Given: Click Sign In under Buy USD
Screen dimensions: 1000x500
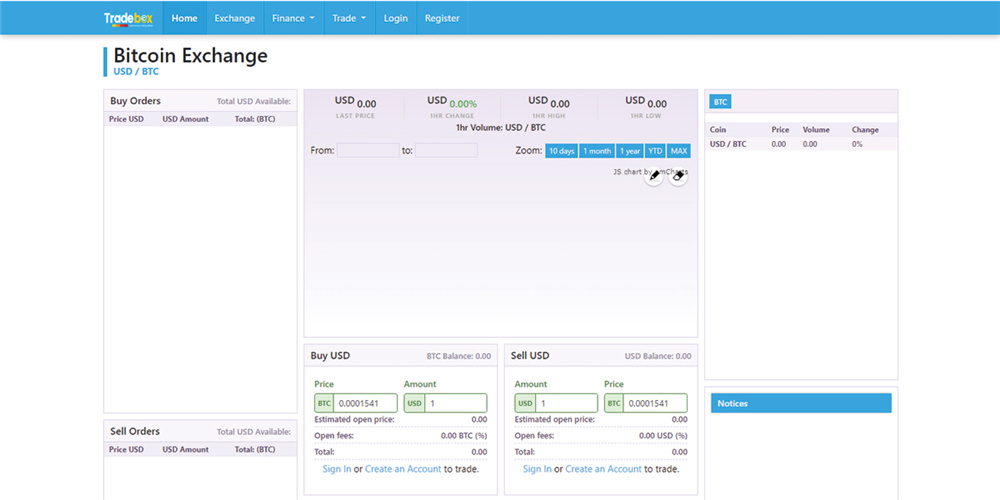Looking at the screenshot, I should tap(337, 469).
